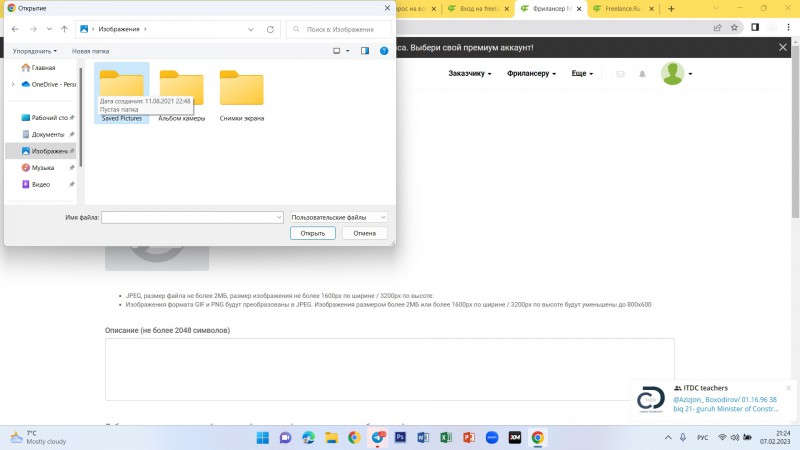Bookmark this page with star icon
Viewport: 800px width, 450px height.
734,28
